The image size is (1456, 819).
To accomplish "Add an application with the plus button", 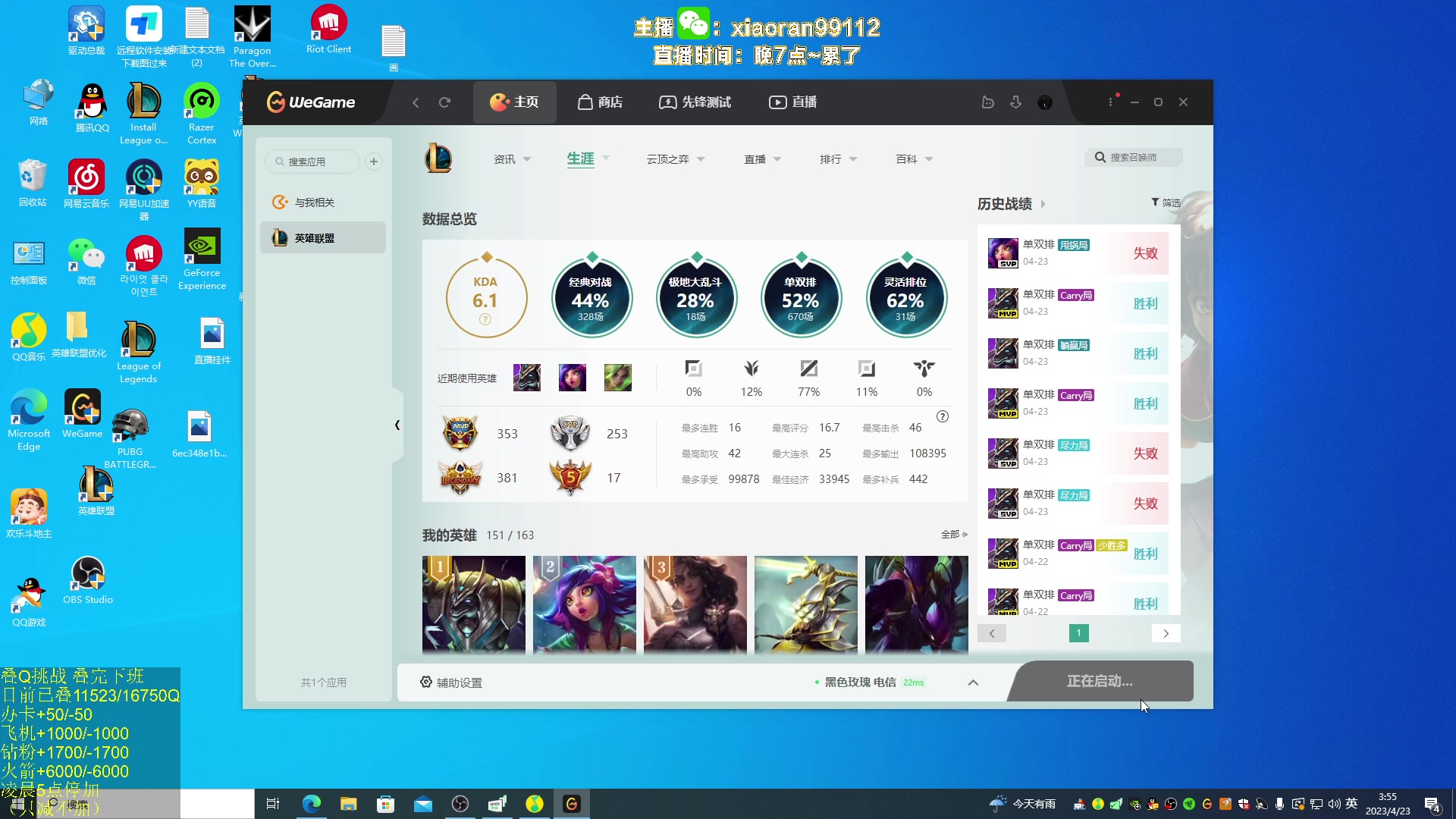I will tap(374, 162).
